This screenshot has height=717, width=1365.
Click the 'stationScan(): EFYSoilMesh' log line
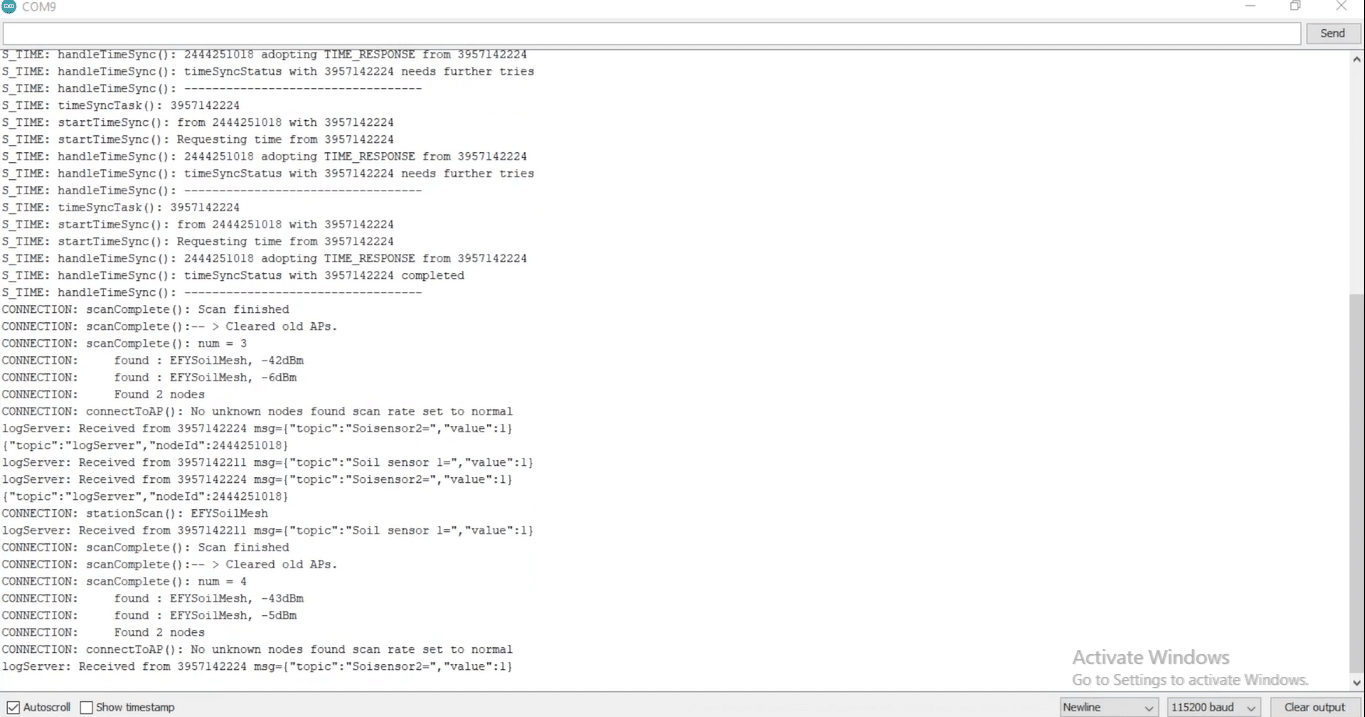coord(135,513)
